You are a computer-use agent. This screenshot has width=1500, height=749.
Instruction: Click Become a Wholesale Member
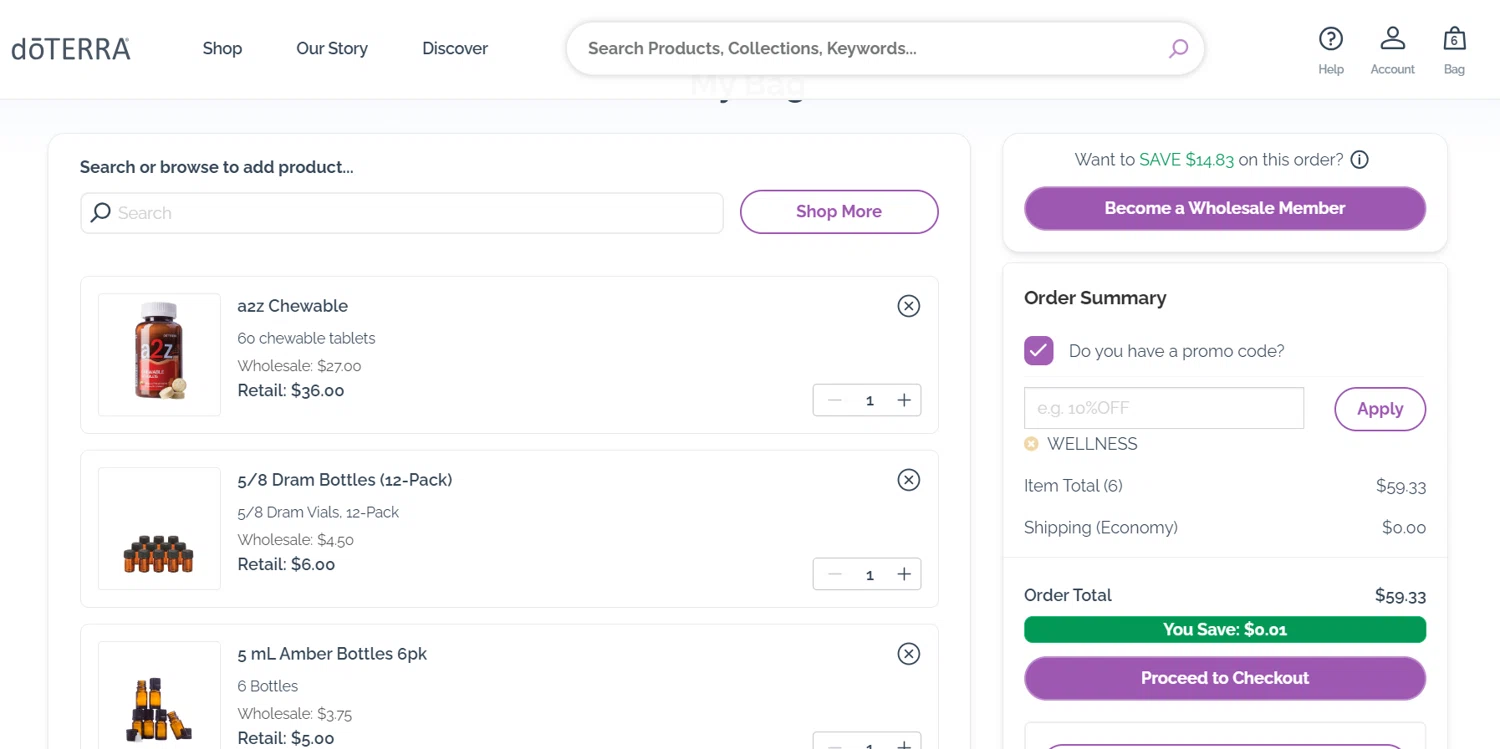[1224, 208]
